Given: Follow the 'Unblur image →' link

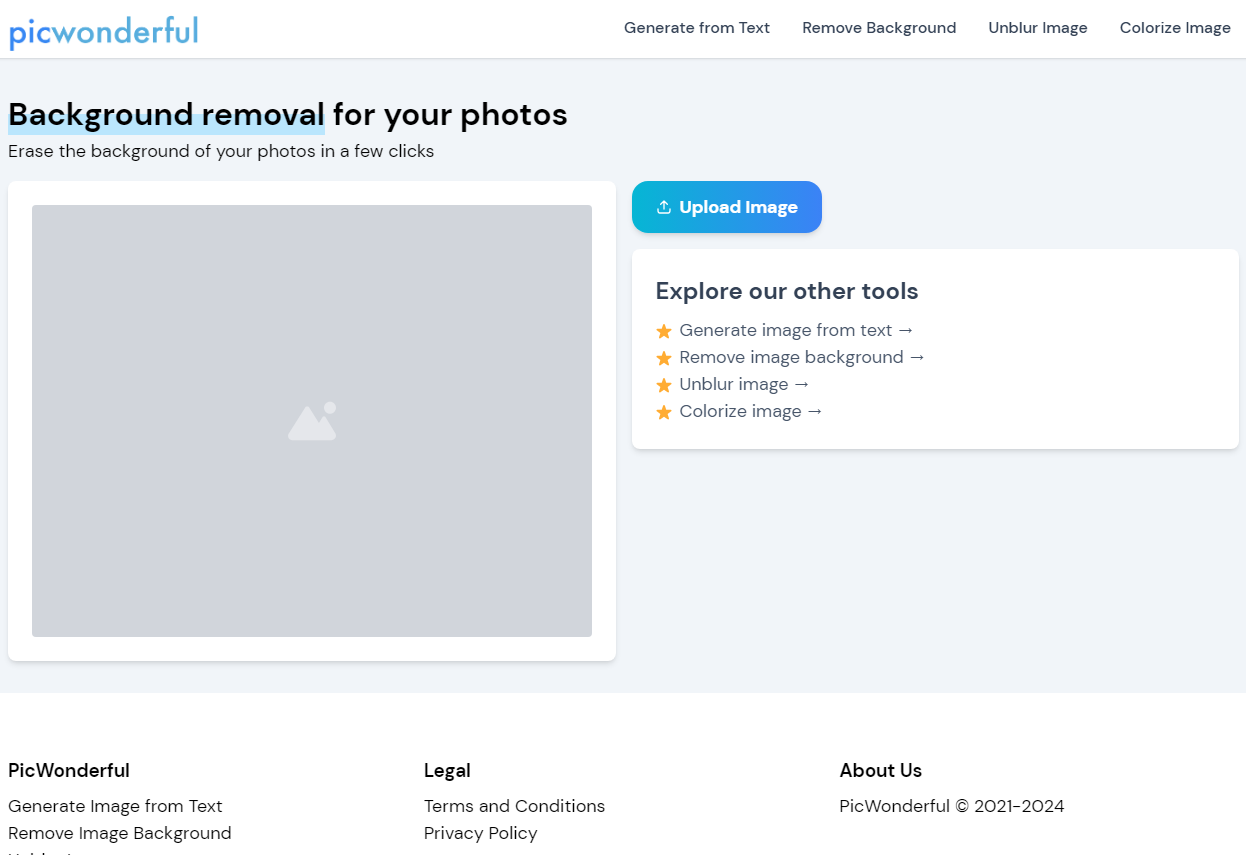Looking at the screenshot, I should (x=744, y=384).
